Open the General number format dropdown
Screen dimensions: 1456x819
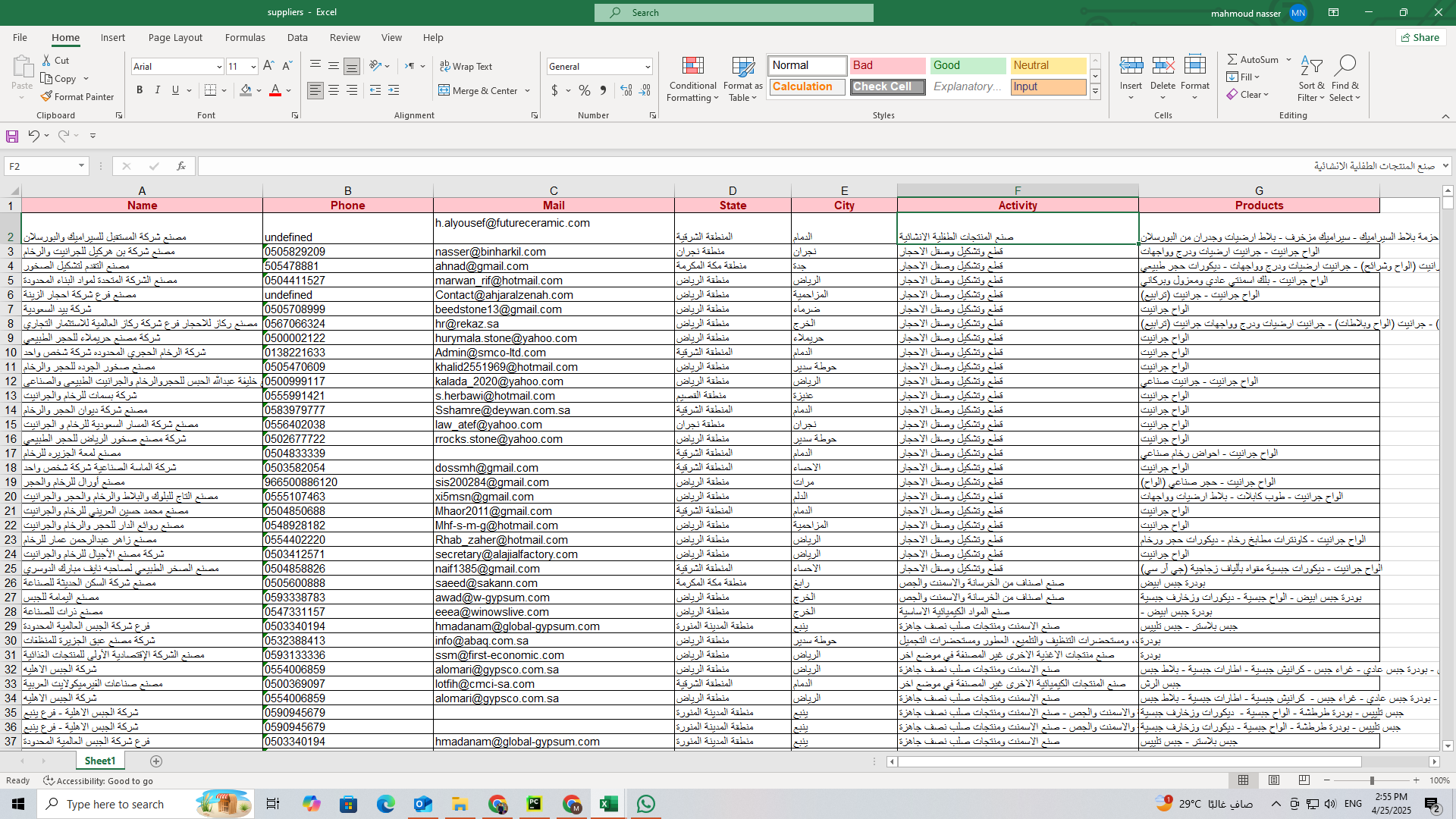click(647, 67)
